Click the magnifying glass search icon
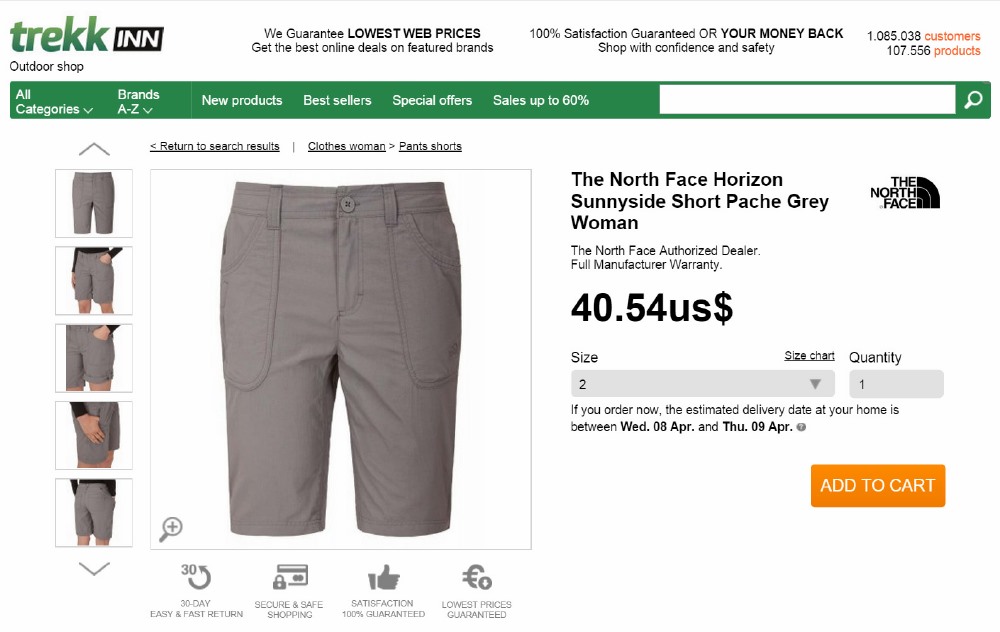Screen dimensions: 1000x632 [x=973, y=100]
